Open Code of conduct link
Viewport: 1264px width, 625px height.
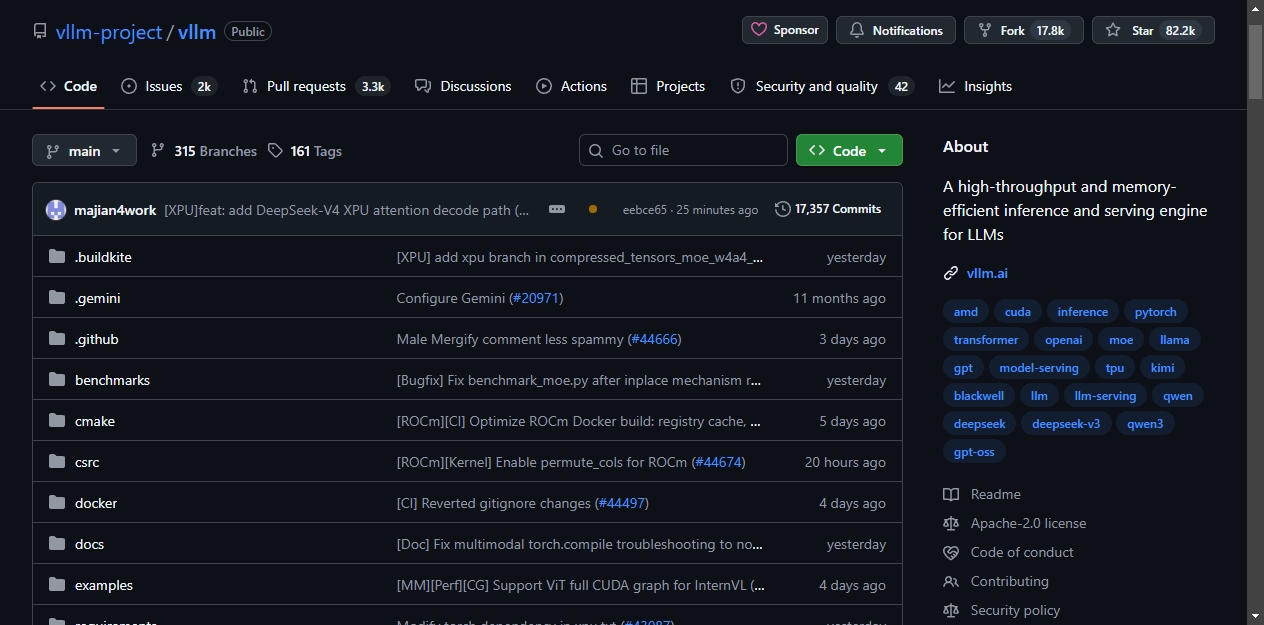1009,552
